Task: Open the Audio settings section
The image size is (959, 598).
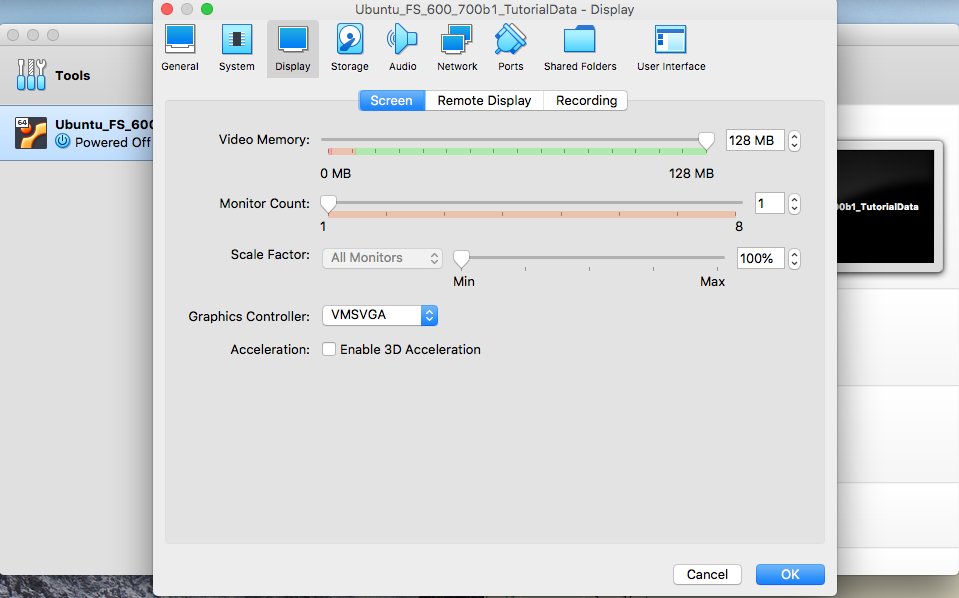Action: [x=403, y=48]
